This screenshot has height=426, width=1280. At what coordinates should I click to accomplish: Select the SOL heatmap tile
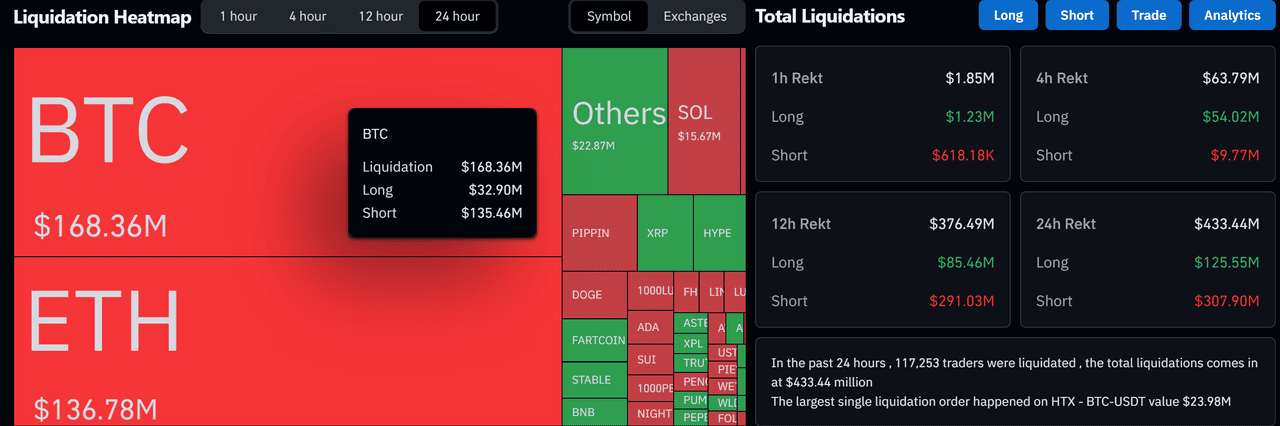[704, 121]
